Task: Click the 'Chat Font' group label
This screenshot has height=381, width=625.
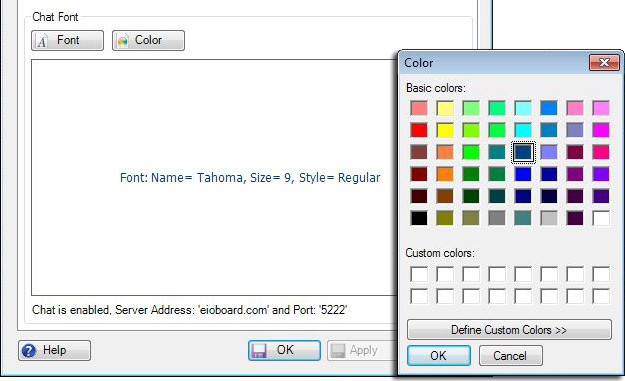Action: (x=55, y=17)
